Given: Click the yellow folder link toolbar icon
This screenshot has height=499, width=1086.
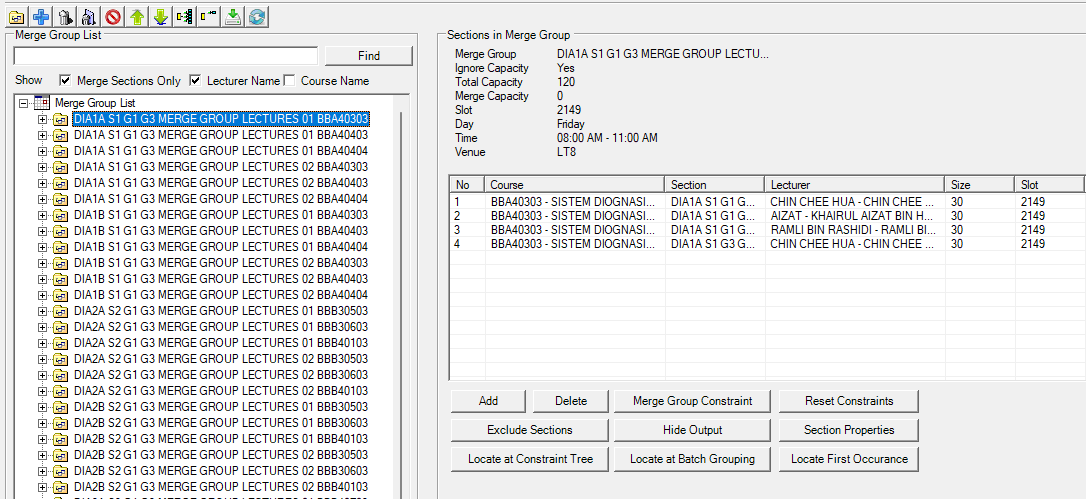Looking at the screenshot, I should click(x=17, y=16).
